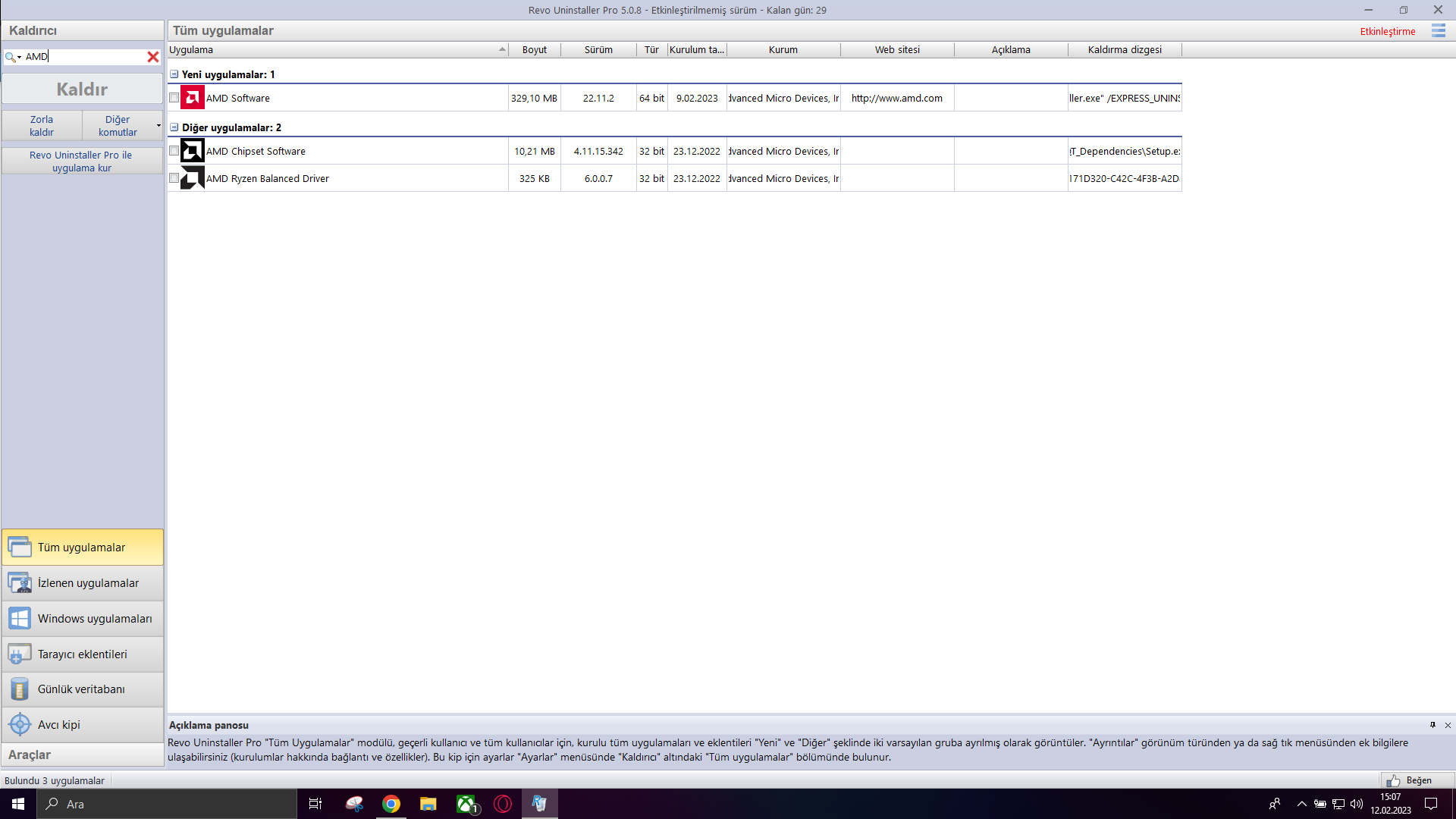
Task: Clear the search with the red X
Action: coord(152,57)
